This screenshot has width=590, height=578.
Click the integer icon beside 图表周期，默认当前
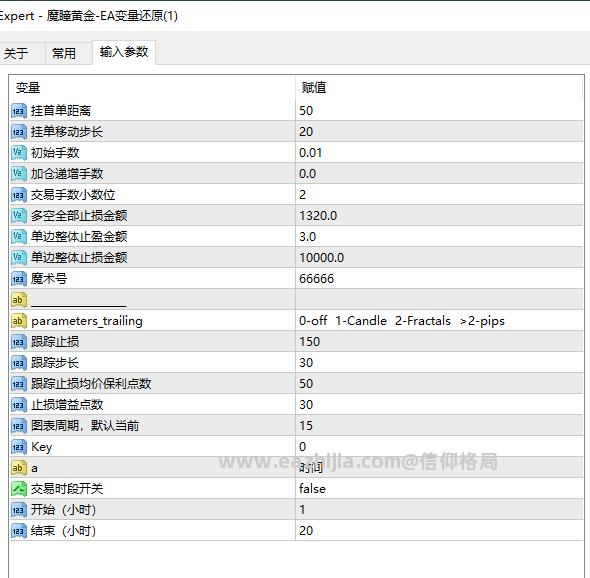tap(19, 426)
